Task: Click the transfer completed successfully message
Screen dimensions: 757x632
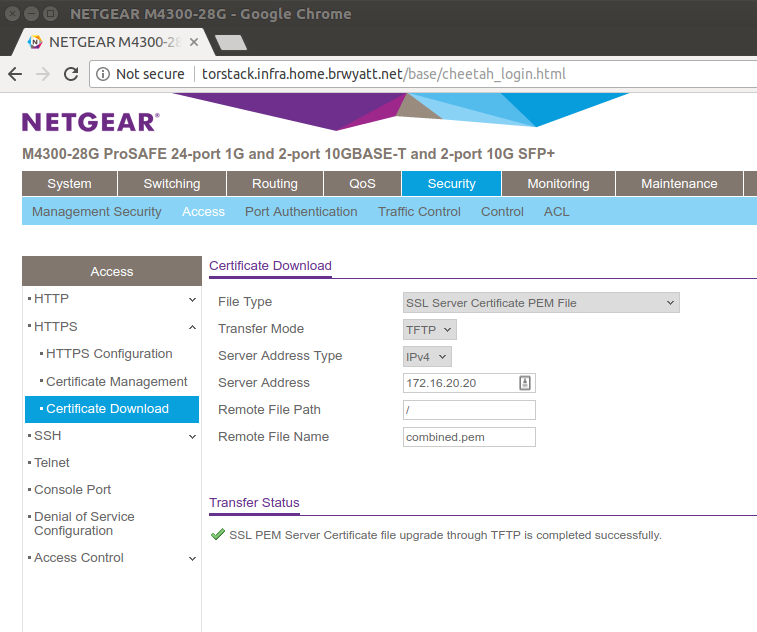Action: pos(445,535)
